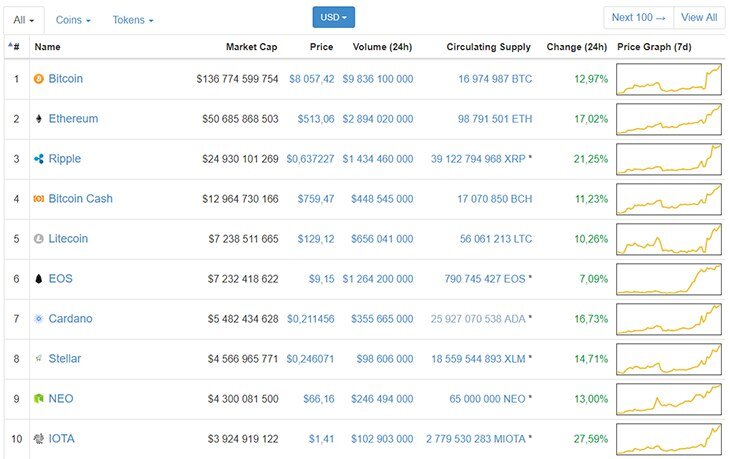
Task: Open Bitcoin 7d price graph
Action: point(669,79)
